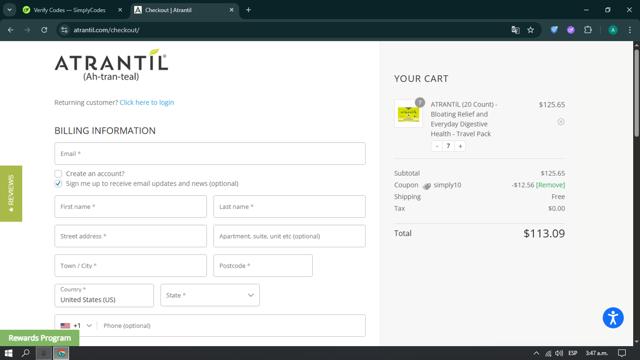The width and height of the screenshot is (640, 360).
Task: Remove the item from cart icon
Action: [561, 122]
